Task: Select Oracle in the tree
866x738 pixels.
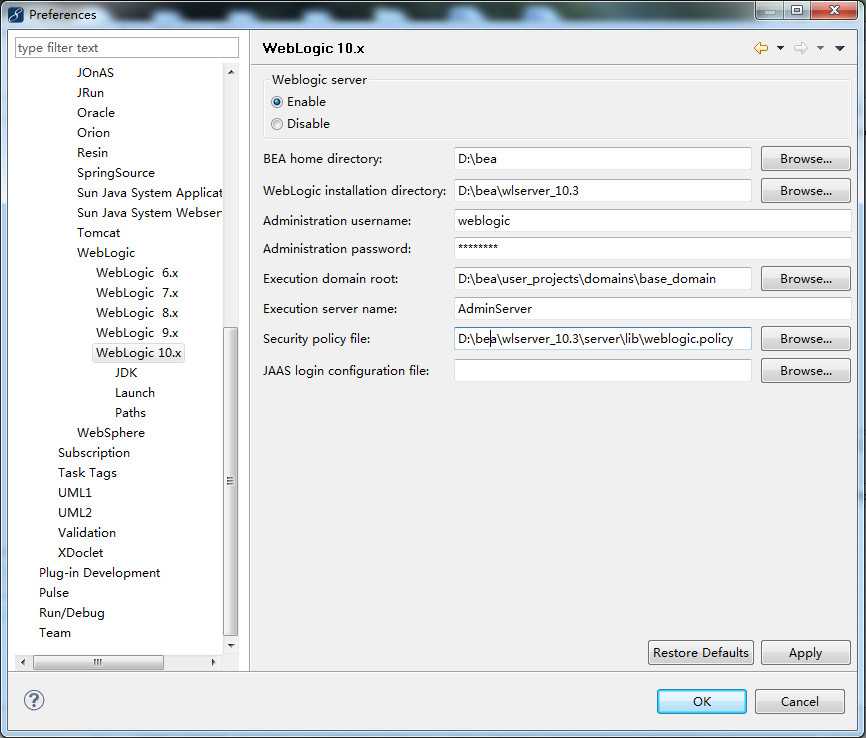Action: [96, 113]
